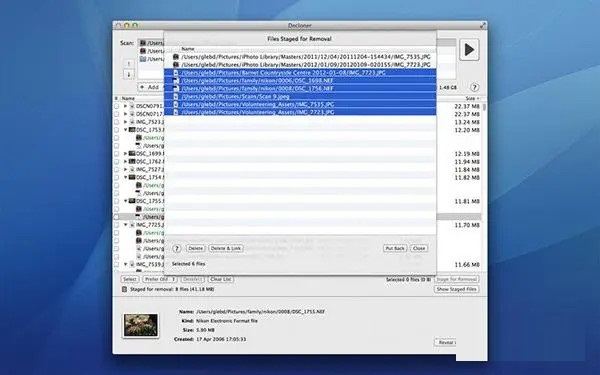Click the Add button under Scan list

point(151,87)
